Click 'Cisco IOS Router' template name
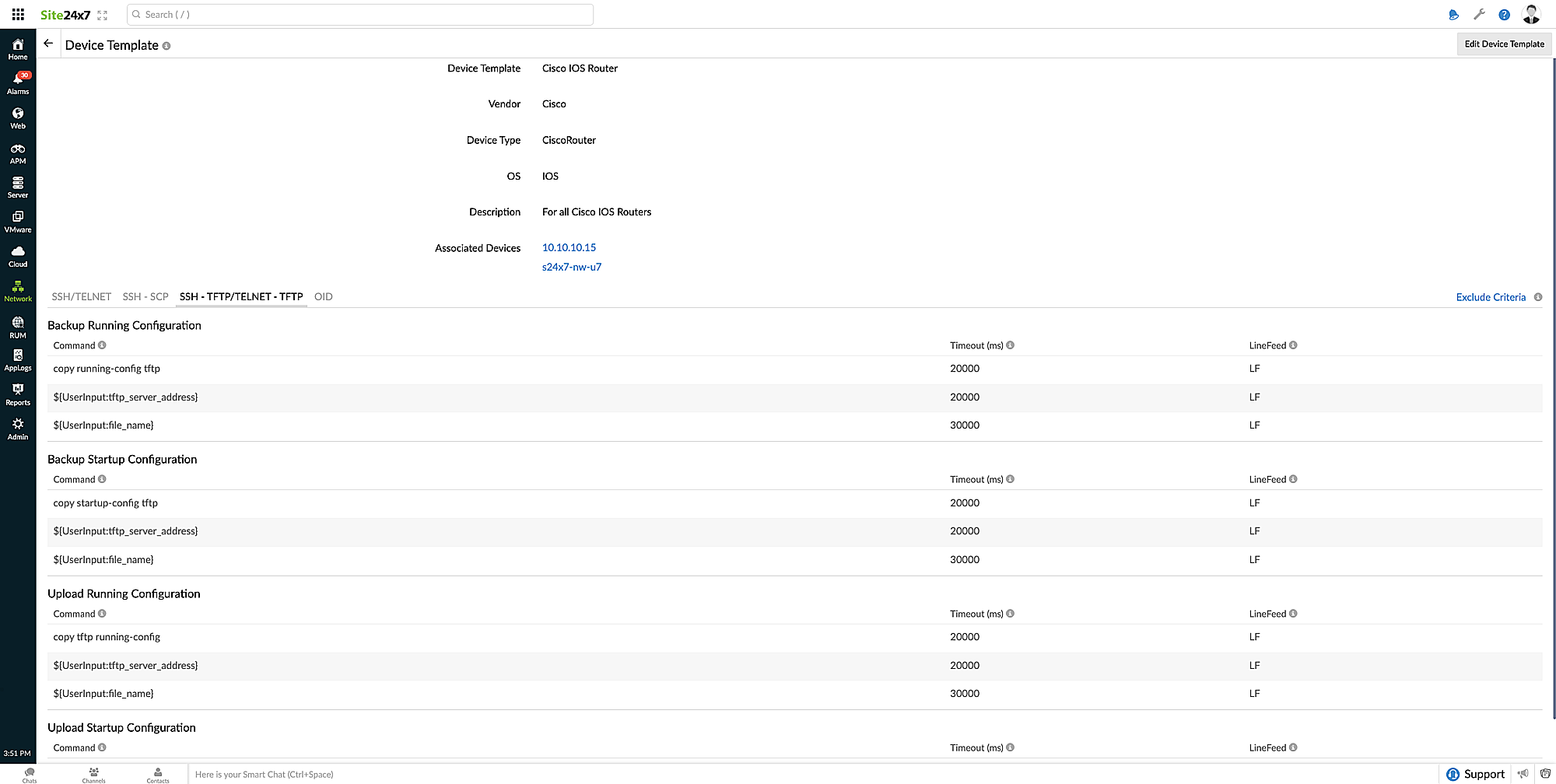This screenshot has height=784, width=1556. pos(580,68)
